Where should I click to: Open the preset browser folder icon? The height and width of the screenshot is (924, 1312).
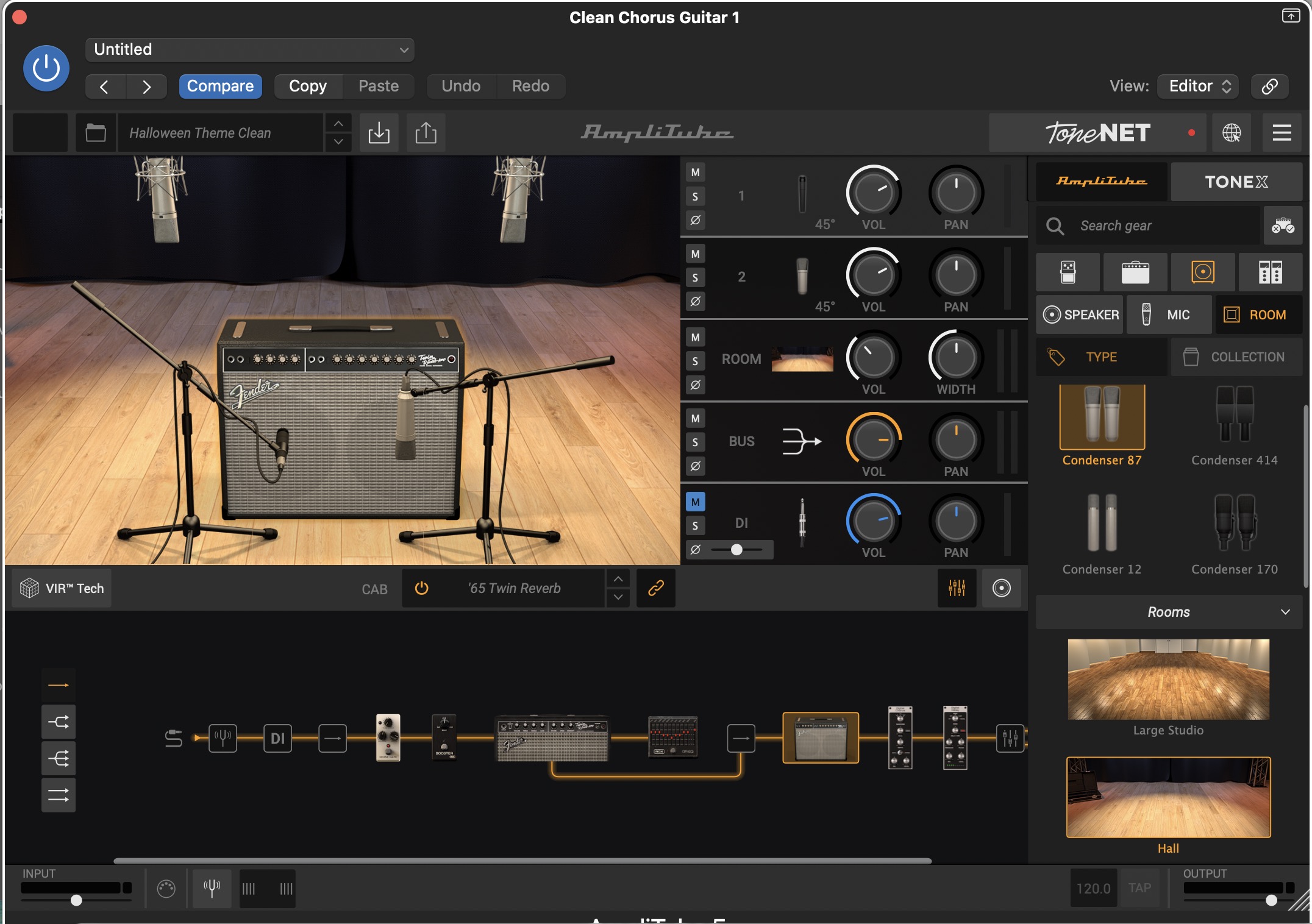pyautogui.click(x=96, y=132)
